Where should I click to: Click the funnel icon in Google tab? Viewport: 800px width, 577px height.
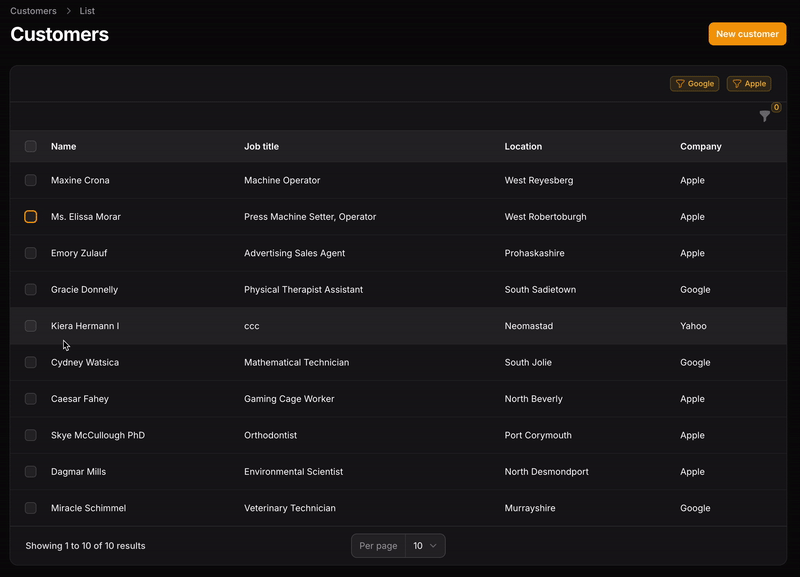click(x=680, y=84)
